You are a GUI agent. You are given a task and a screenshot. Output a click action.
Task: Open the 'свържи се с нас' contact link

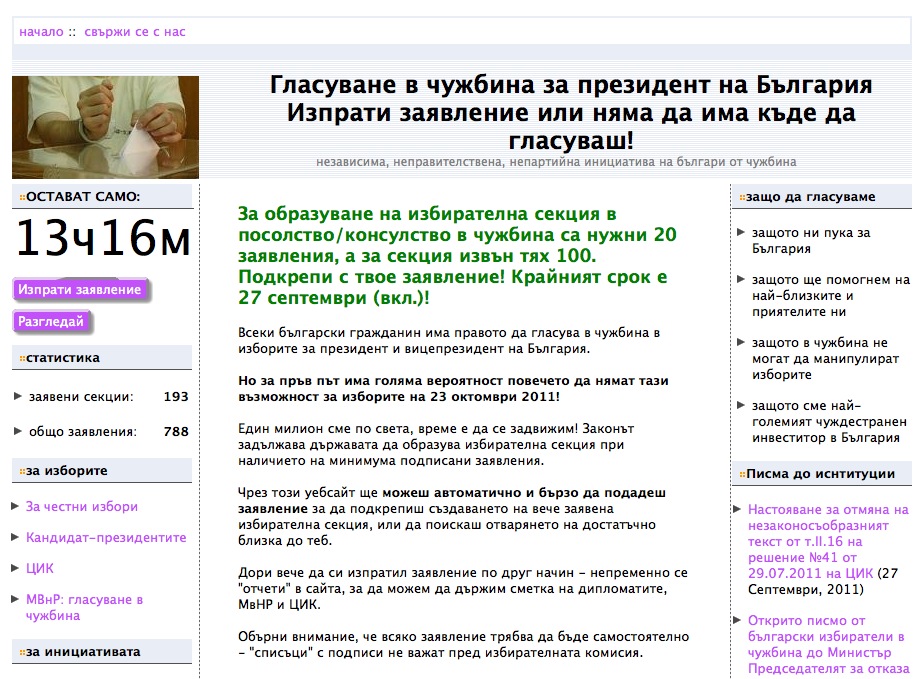135,31
